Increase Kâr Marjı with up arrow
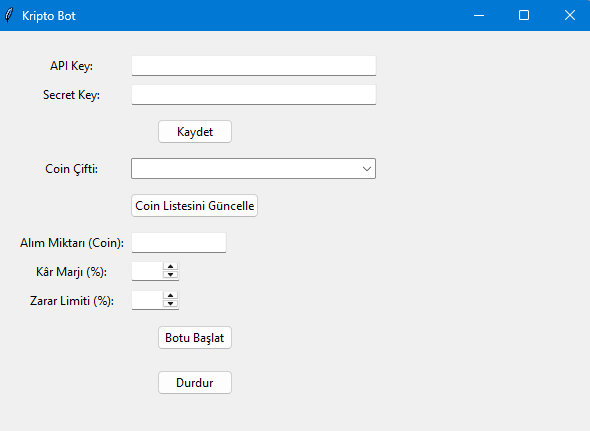 [170, 267]
